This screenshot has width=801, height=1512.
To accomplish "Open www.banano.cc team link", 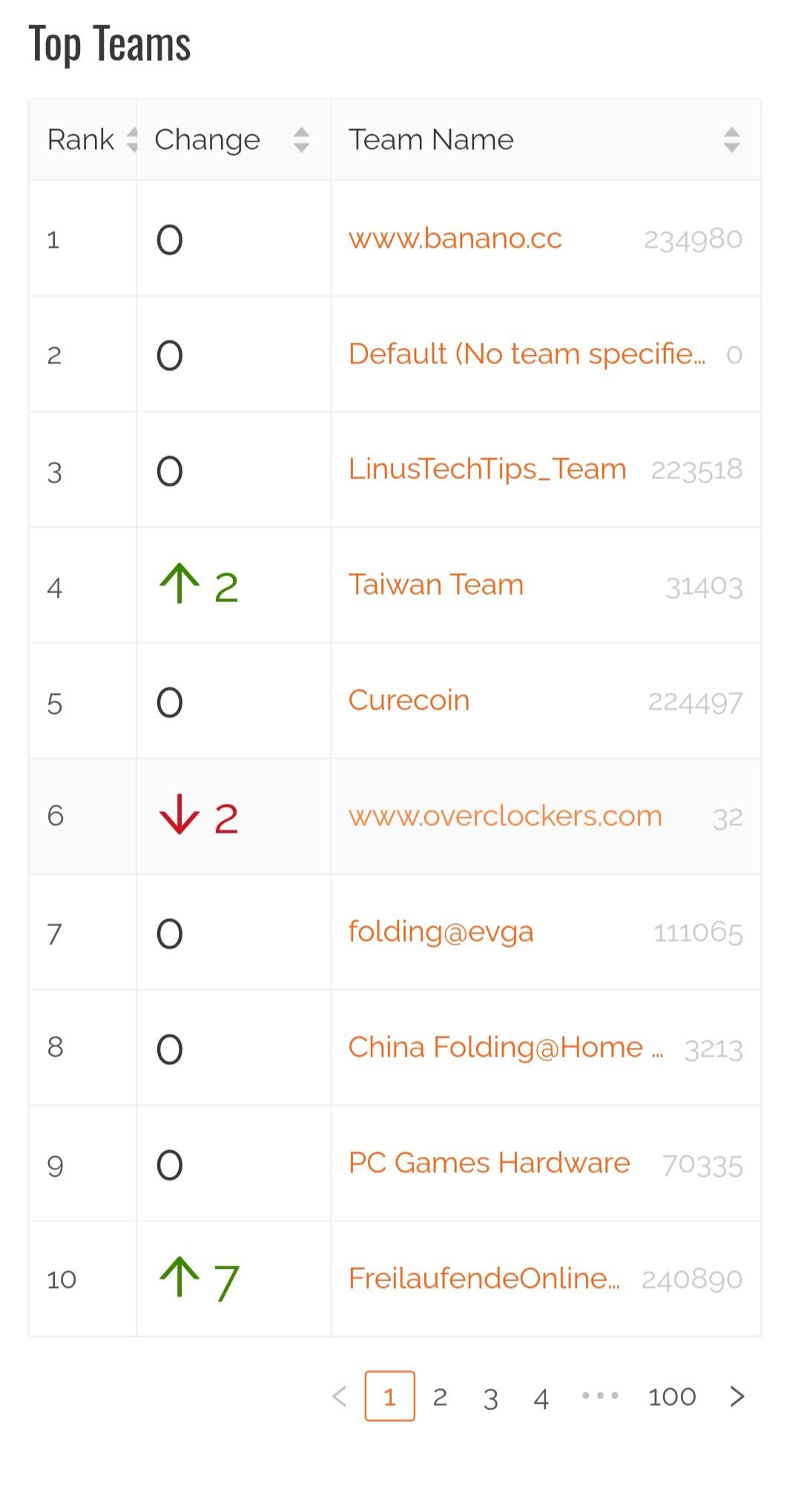I will pos(455,239).
